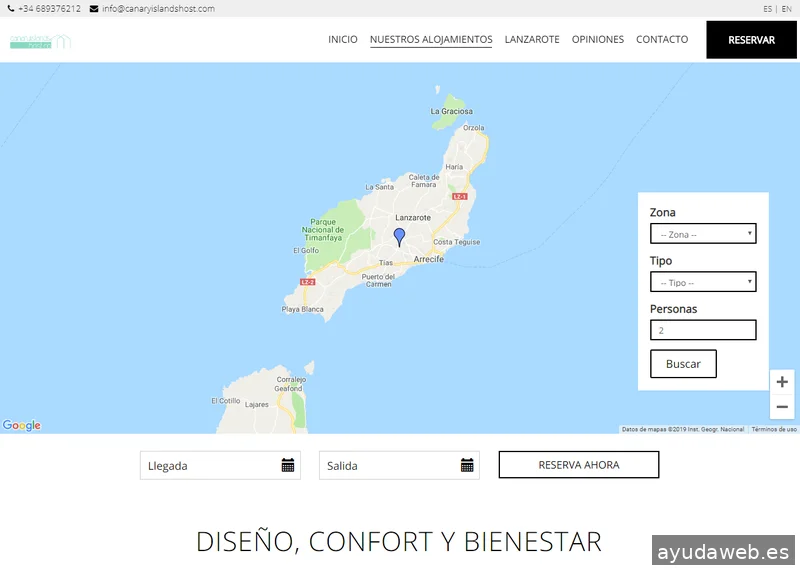800x570 pixels.
Task: Open the Llegada calendar icon
Action: (288, 465)
